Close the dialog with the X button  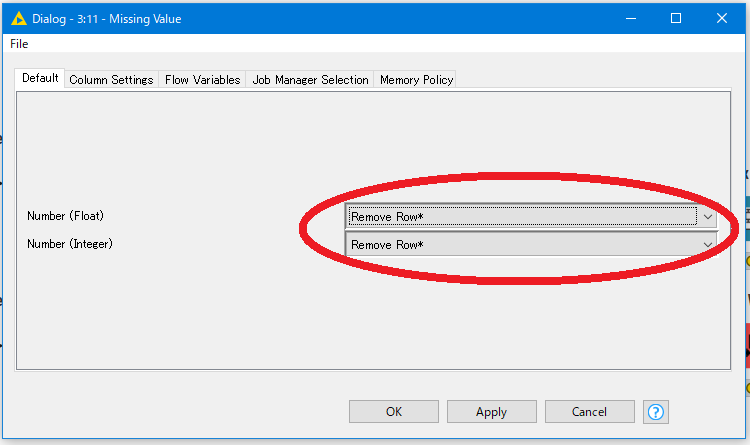pos(721,18)
